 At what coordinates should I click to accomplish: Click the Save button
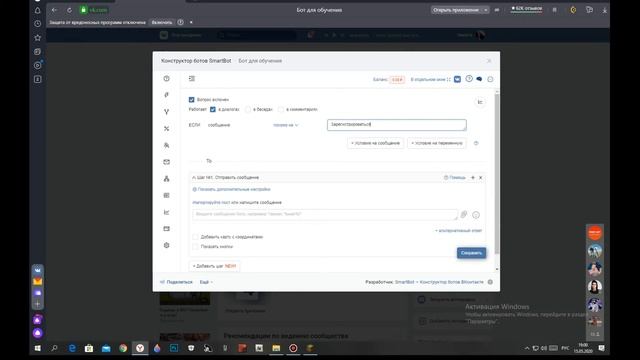471,253
